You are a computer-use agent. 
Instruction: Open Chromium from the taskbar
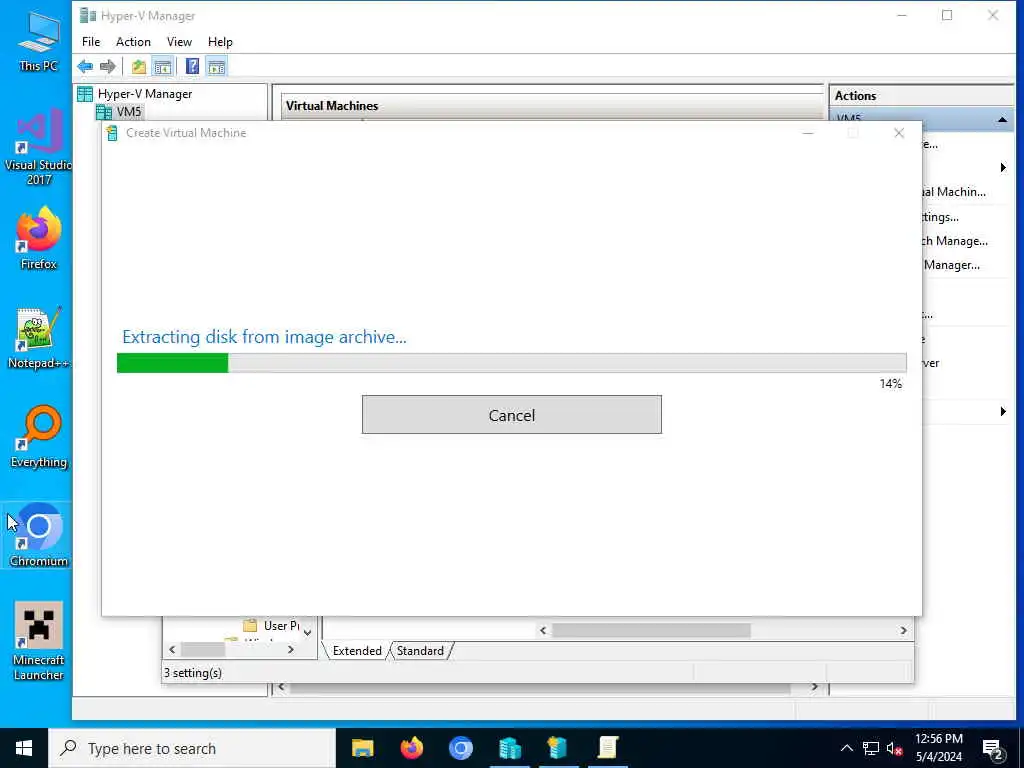pos(460,748)
